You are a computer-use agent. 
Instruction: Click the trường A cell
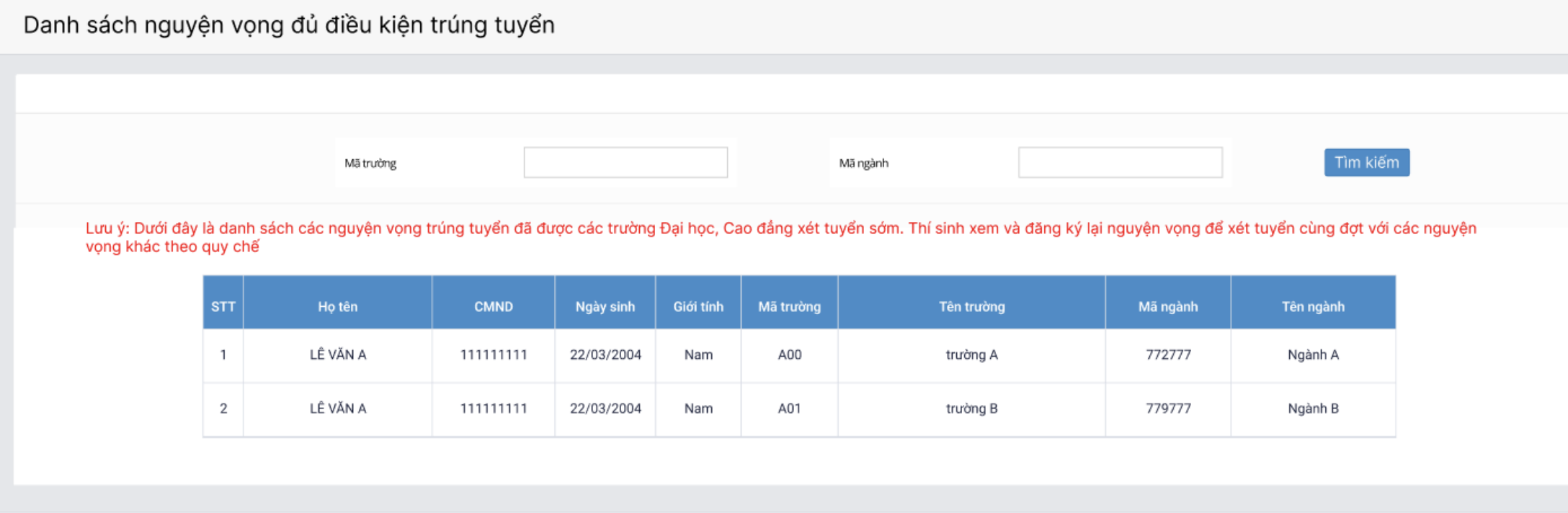pos(971,355)
